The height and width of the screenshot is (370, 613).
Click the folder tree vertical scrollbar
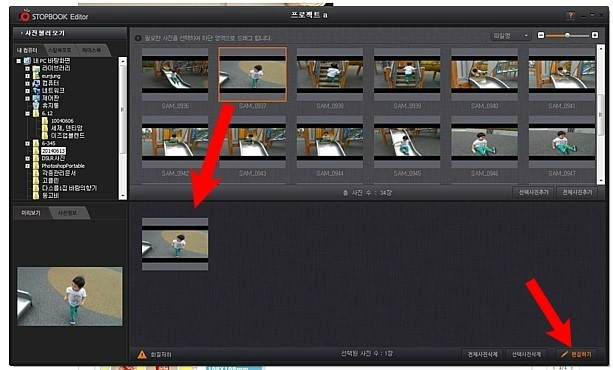pos(123,128)
